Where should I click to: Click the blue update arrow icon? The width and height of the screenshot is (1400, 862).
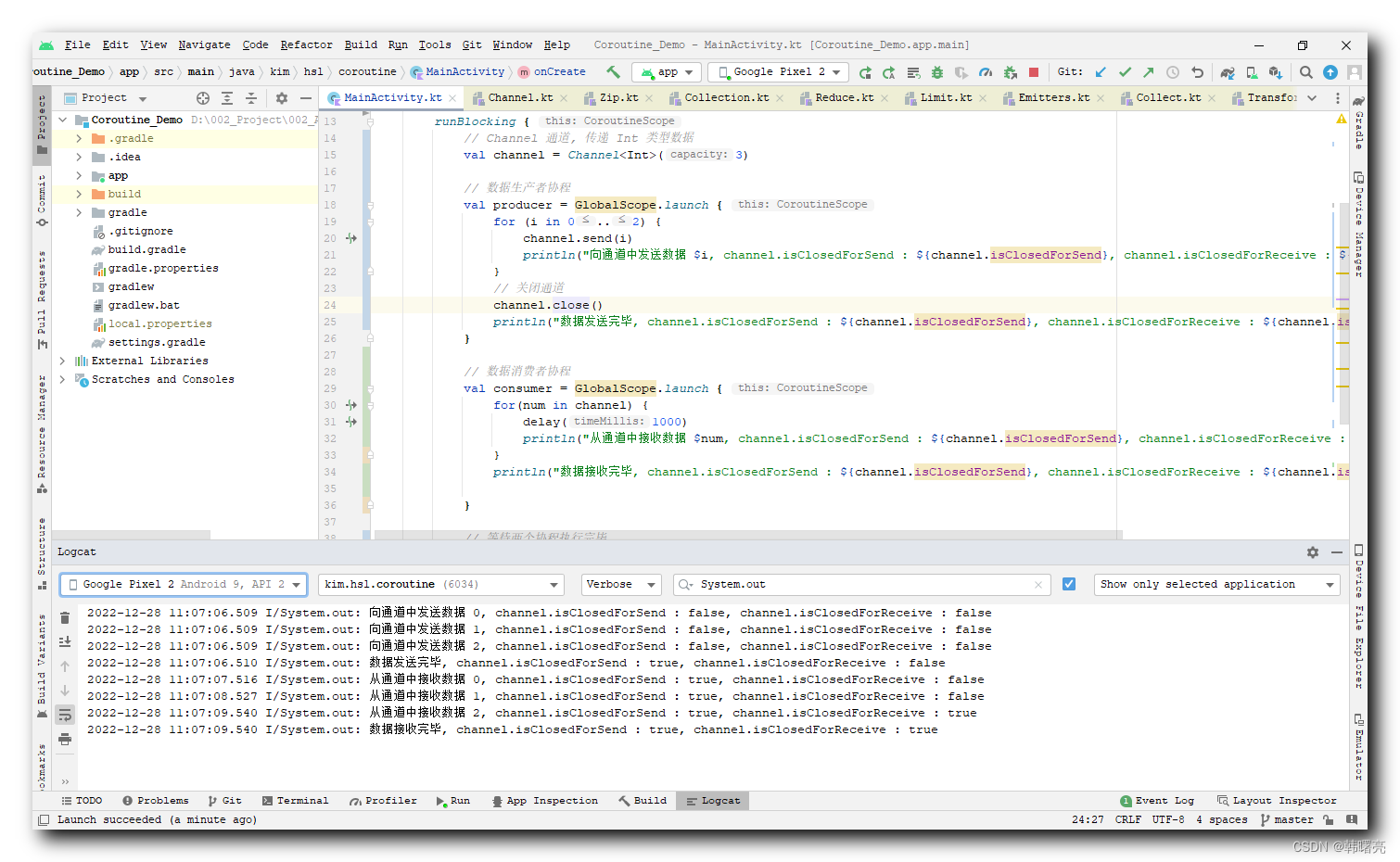click(x=1330, y=72)
